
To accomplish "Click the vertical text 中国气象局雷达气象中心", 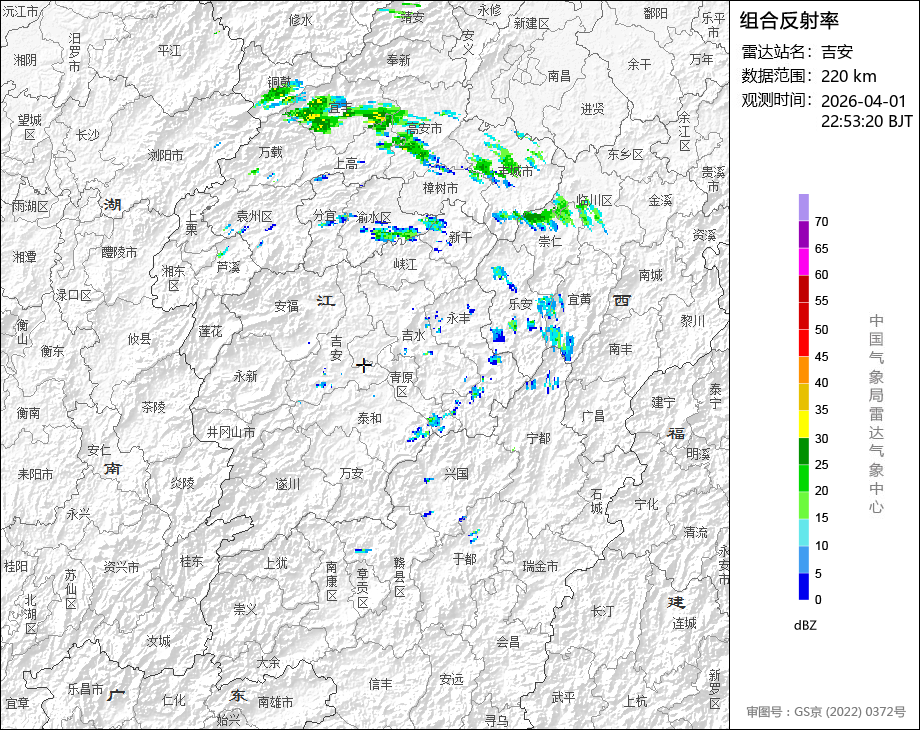I will pyautogui.click(x=876, y=413).
